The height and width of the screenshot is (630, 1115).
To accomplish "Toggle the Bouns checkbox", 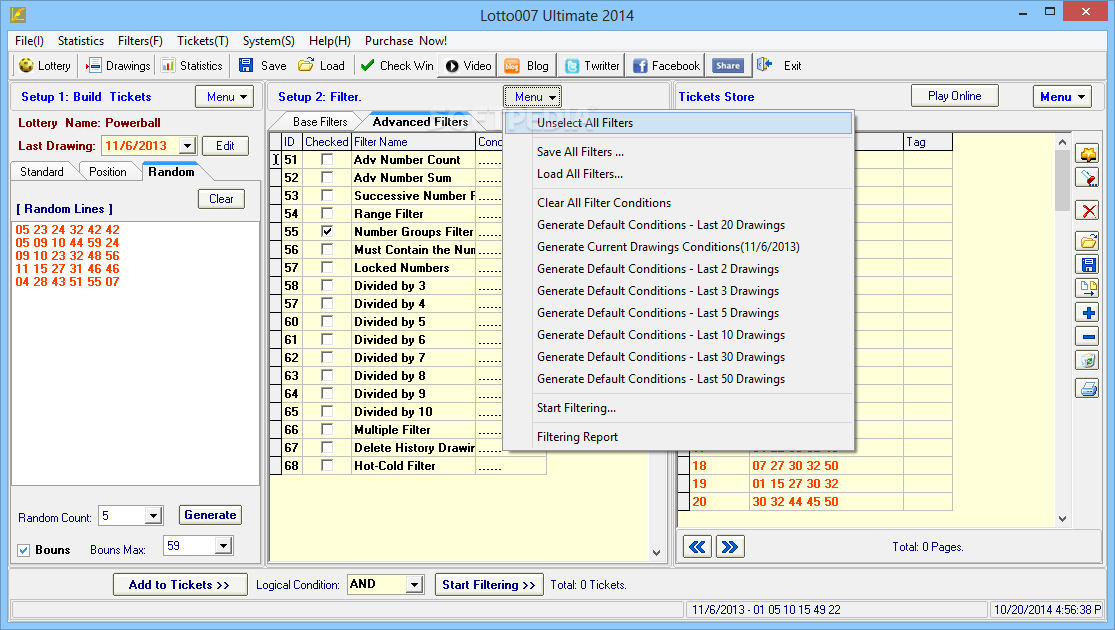I will [23, 550].
